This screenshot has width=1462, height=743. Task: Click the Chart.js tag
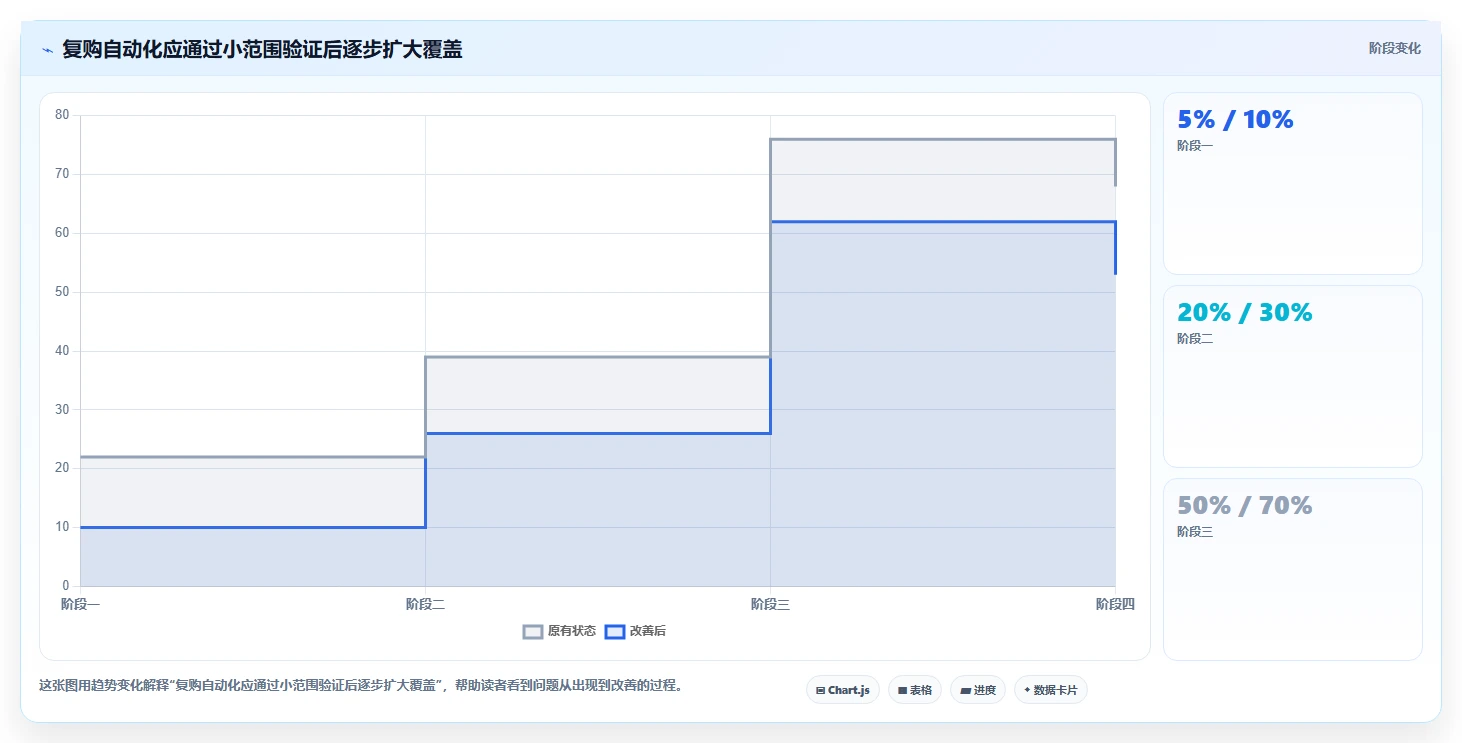(x=842, y=690)
